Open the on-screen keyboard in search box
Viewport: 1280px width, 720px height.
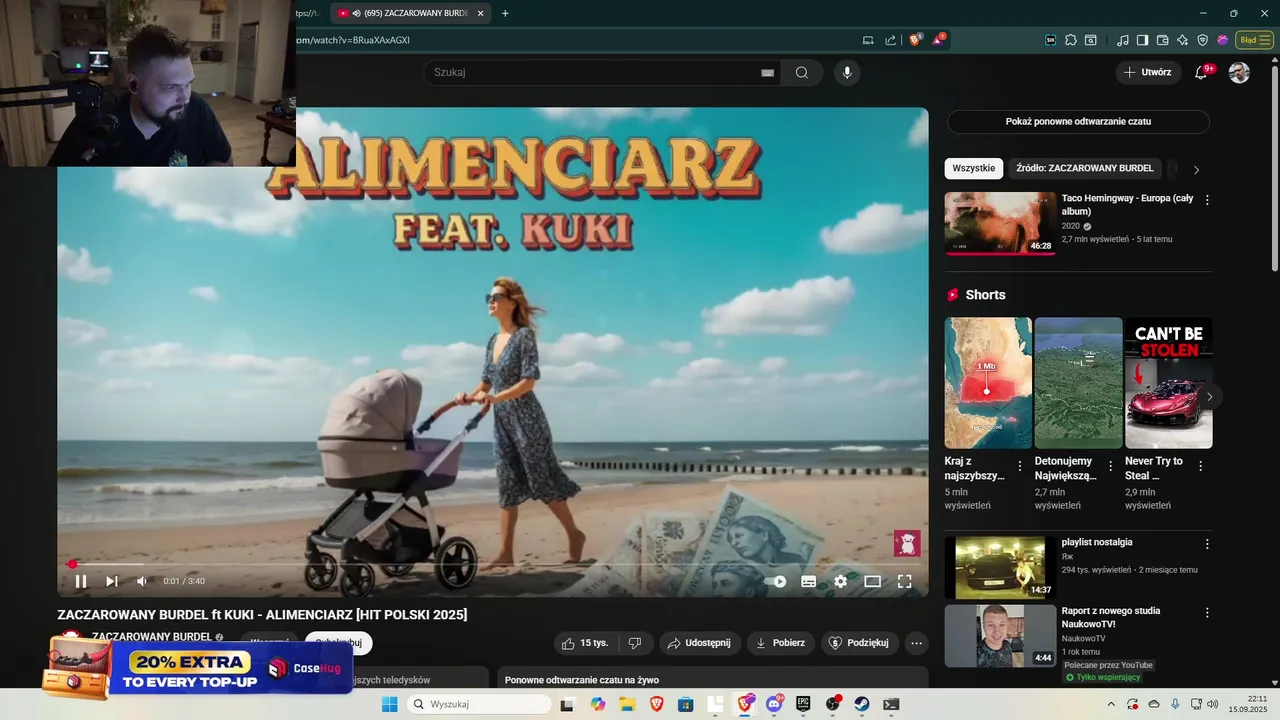tap(768, 73)
